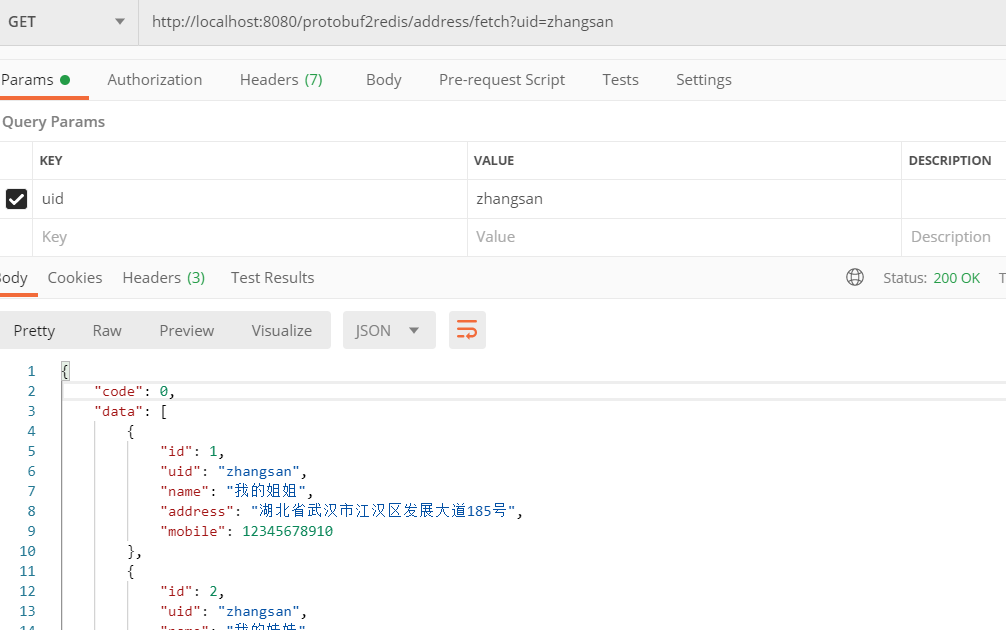Switch response view to Visualize
Screen dimensions: 1006x630
click(x=282, y=330)
